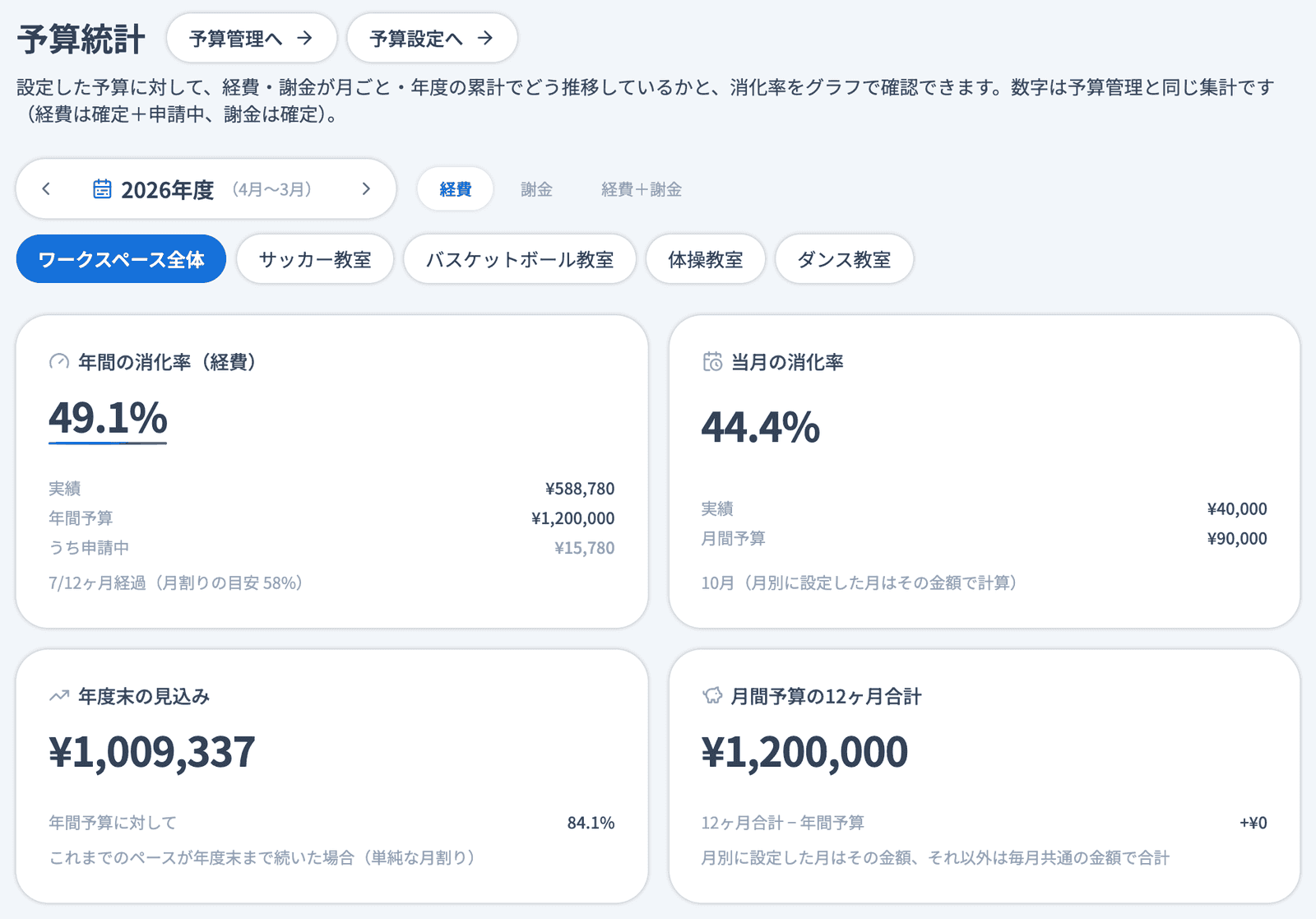Go to previous fiscal year with left chevron
The image size is (1316, 919).
(46, 189)
